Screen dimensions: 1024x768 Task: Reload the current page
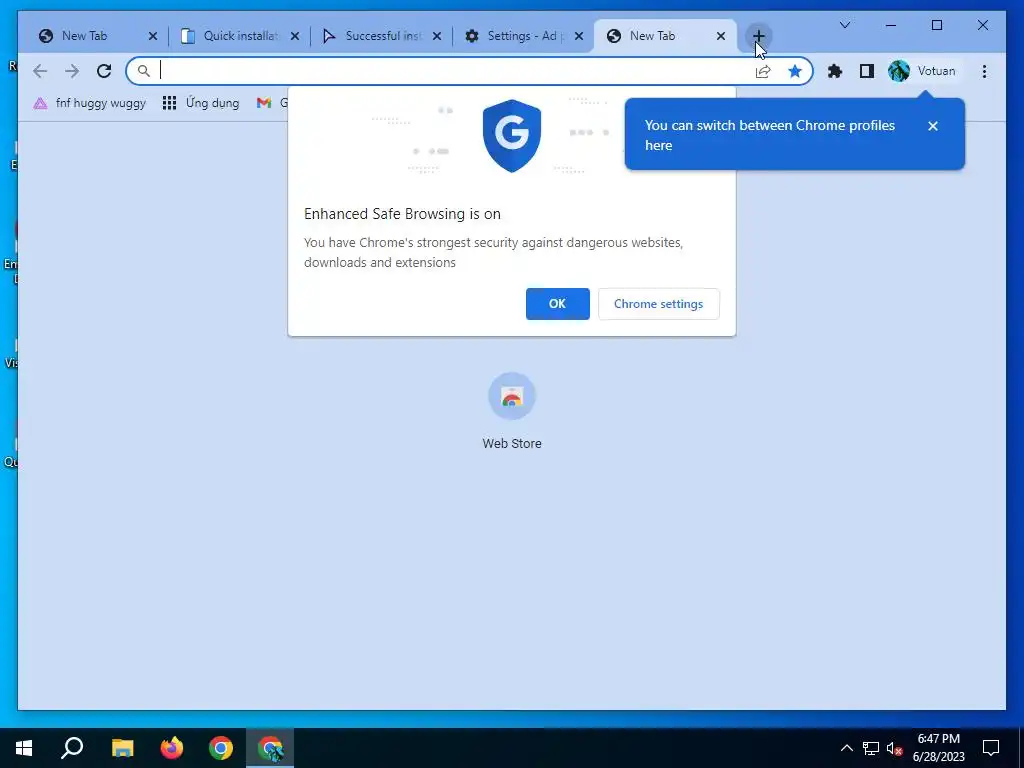click(104, 71)
